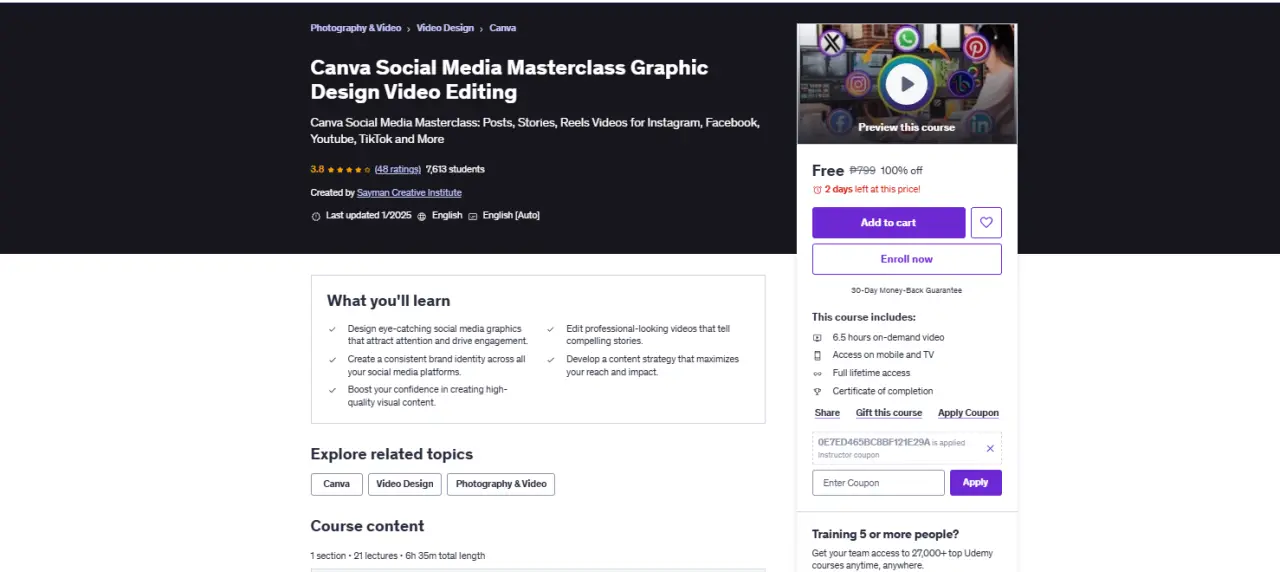Click 'Edit professional-looking videos' learning item
The height and width of the screenshot is (572, 1280).
(x=648, y=335)
